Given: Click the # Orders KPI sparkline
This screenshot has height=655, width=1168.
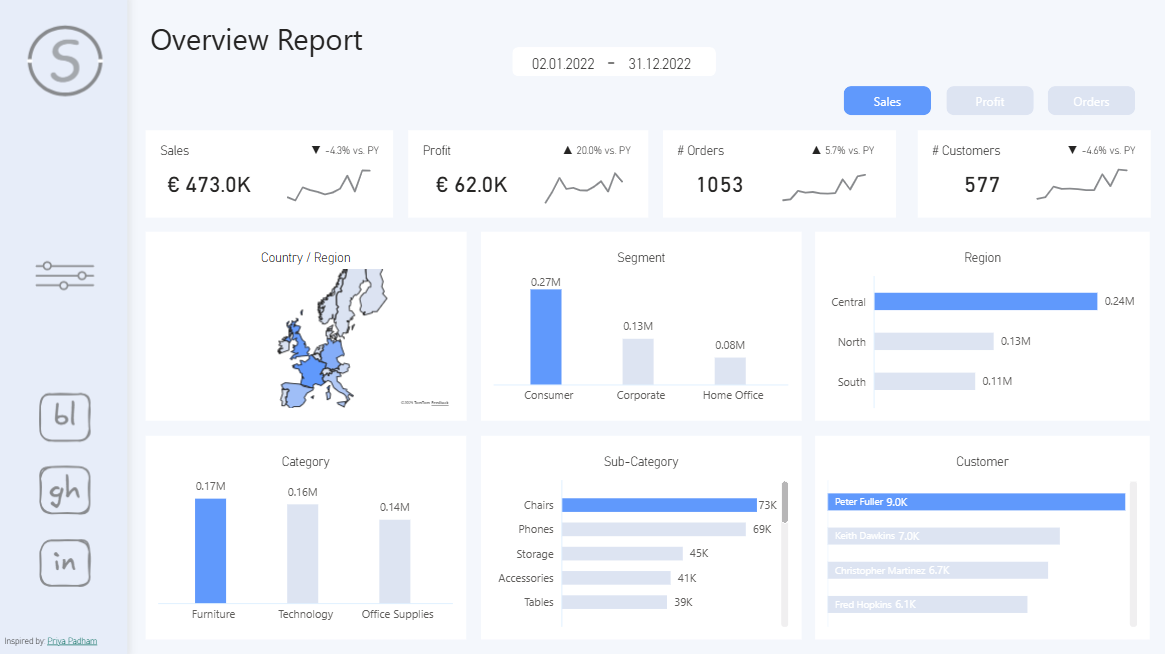Looking at the screenshot, I should click(824, 187).
